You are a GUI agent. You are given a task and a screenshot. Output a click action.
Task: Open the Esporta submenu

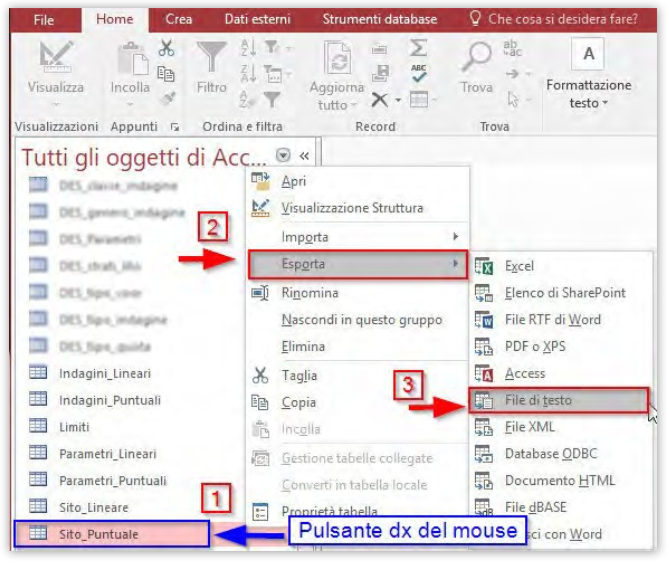click(x=358, y=264)
